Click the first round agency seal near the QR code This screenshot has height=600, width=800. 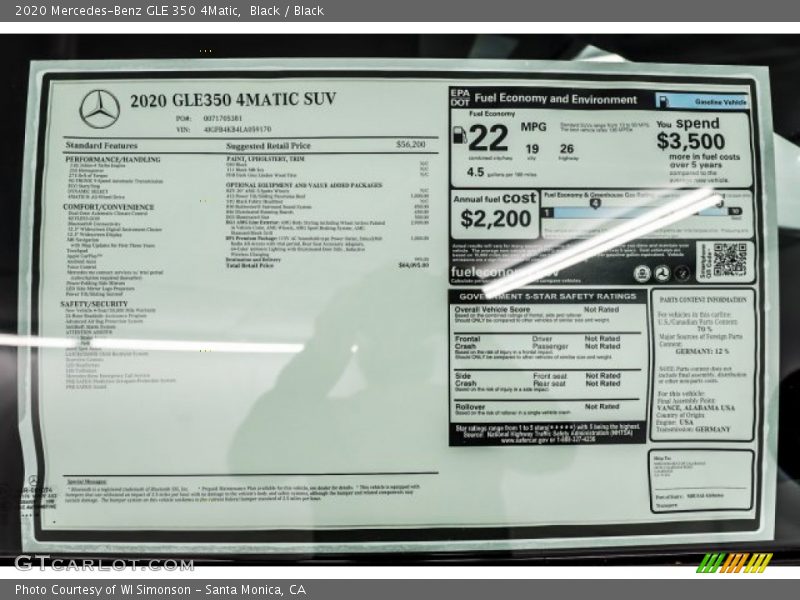click(x=642, y=273)
